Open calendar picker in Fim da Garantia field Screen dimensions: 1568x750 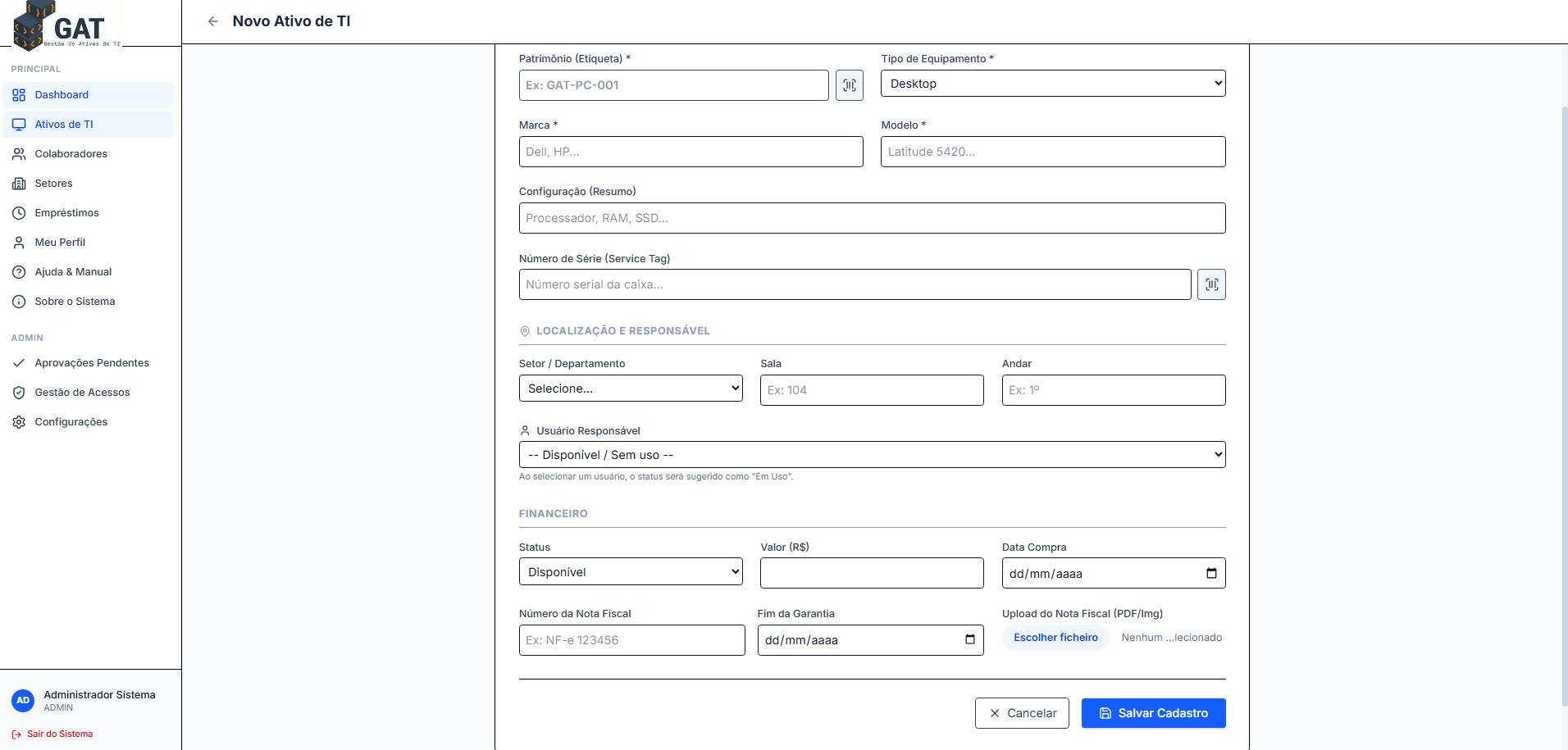pos(969,639)
